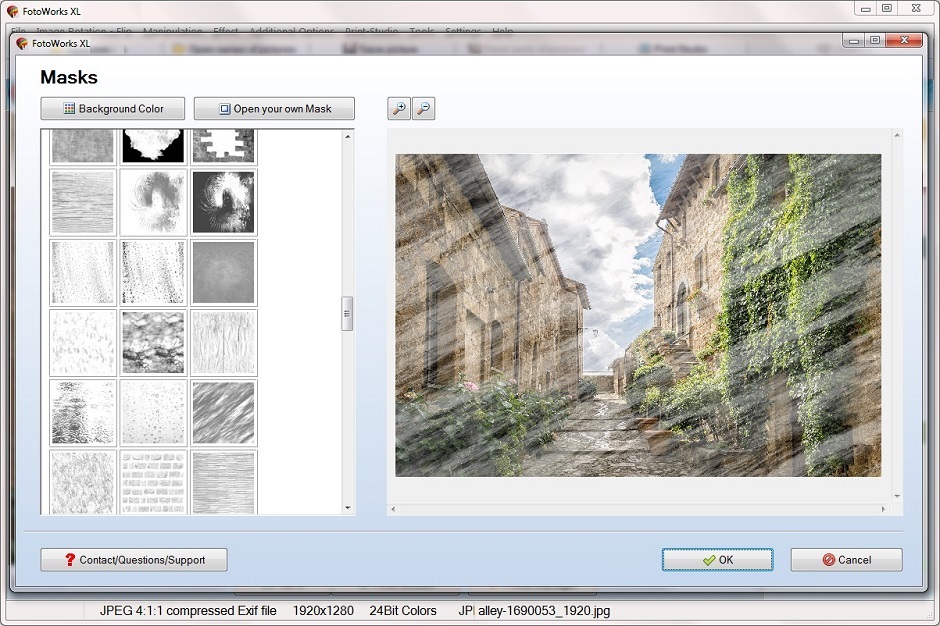Image resolution: width=940 pixels, height=626 pixels.
Task: Select the solid gray mask thumbnail
Action: pyautogui.click(x=224, y=272)
